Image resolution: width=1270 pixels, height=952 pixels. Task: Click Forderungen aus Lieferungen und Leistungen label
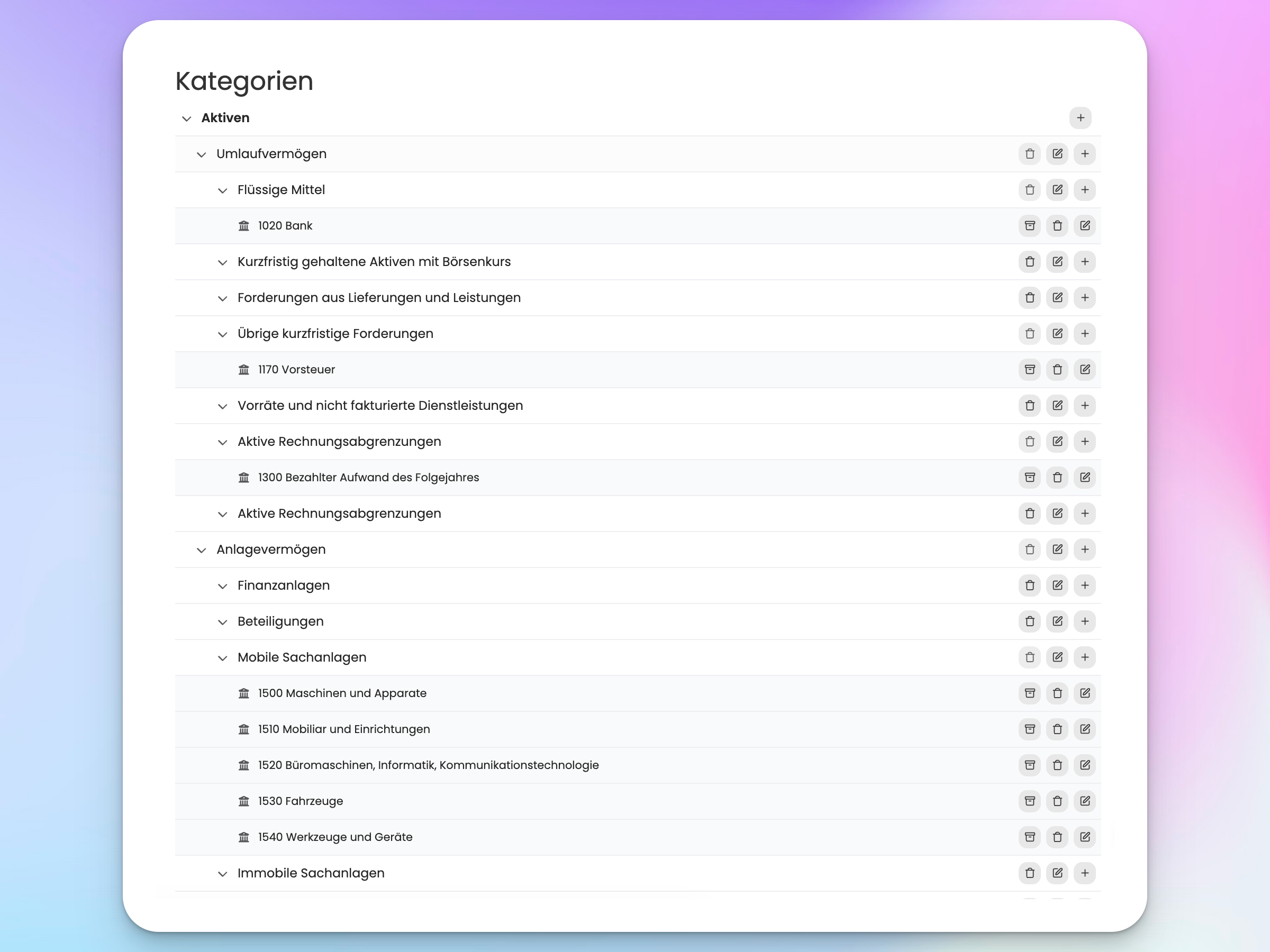[379, 298]
